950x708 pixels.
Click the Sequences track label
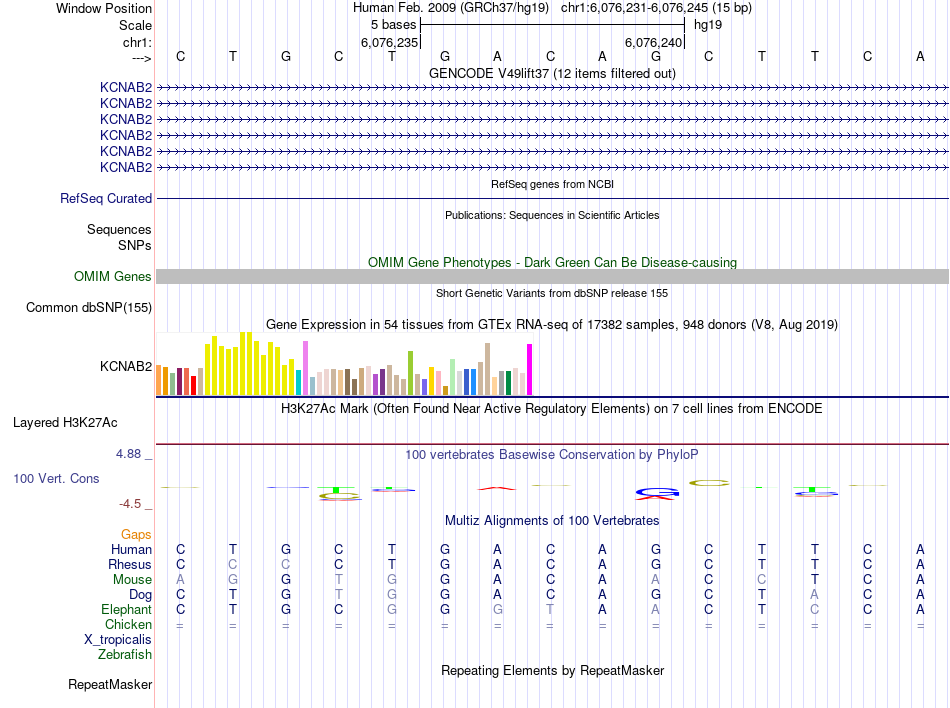point(119,230)
